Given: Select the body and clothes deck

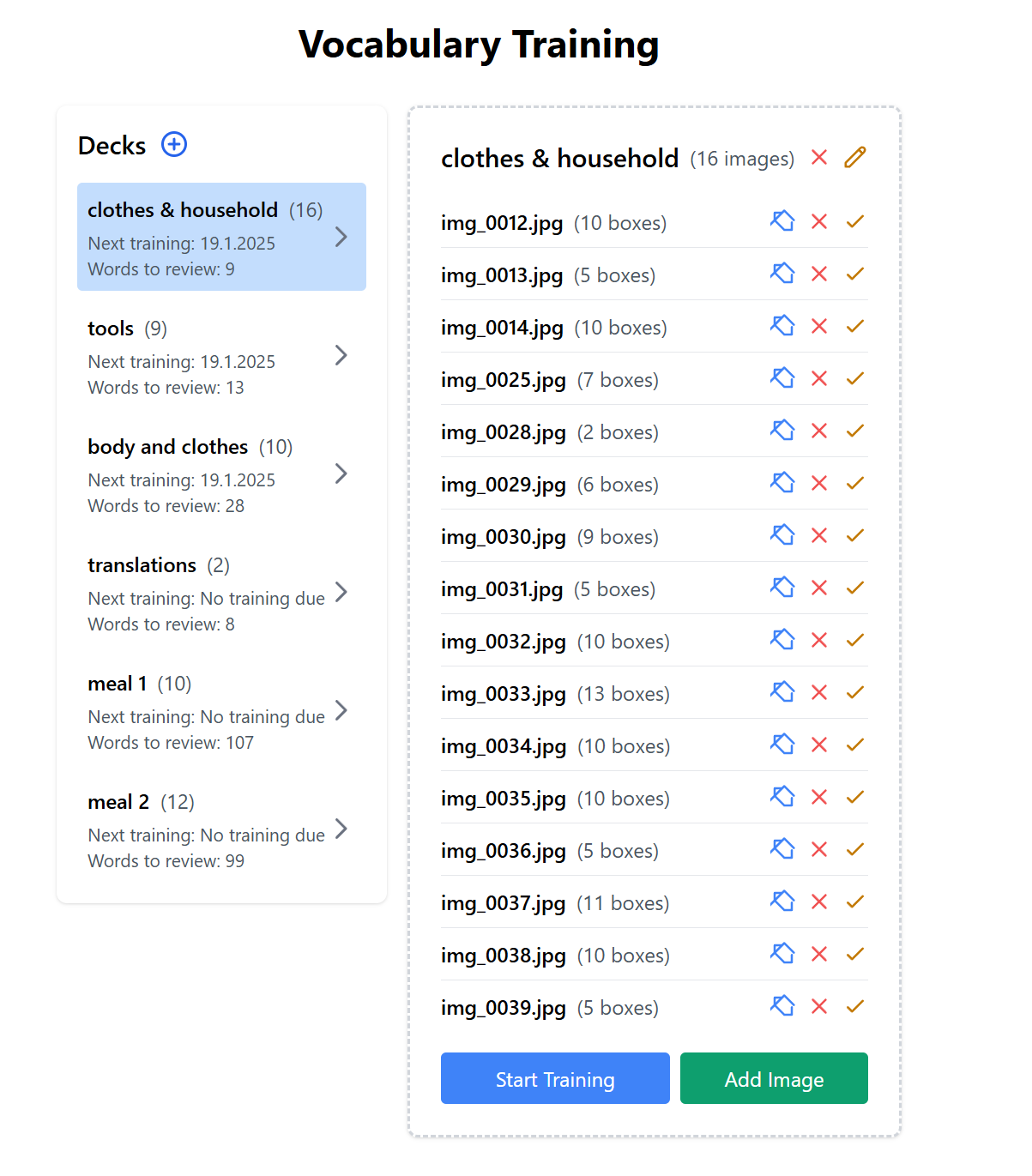Looking at the screenshot, I should (168, 447).
